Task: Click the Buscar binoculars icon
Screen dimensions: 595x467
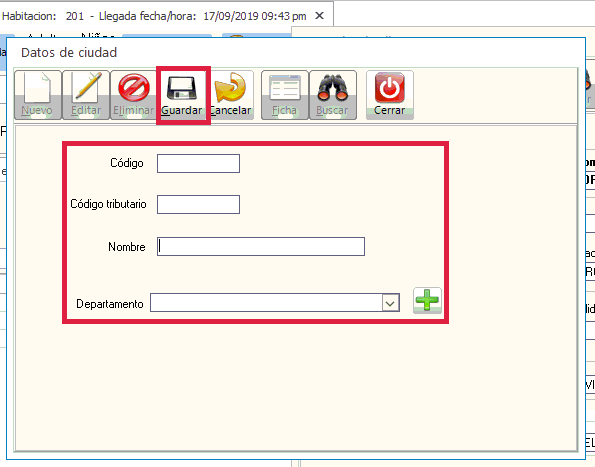Action: click(x=333, y=88)
